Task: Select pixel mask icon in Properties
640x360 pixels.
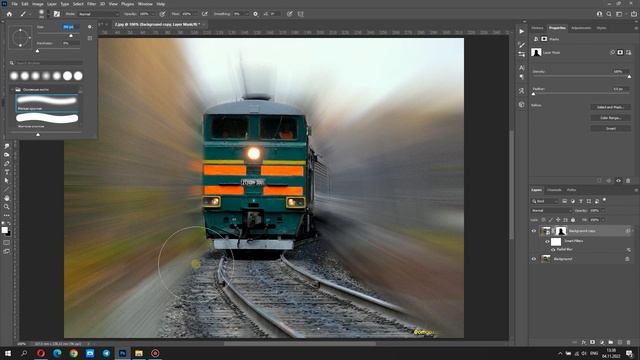Action: point(620,52)
